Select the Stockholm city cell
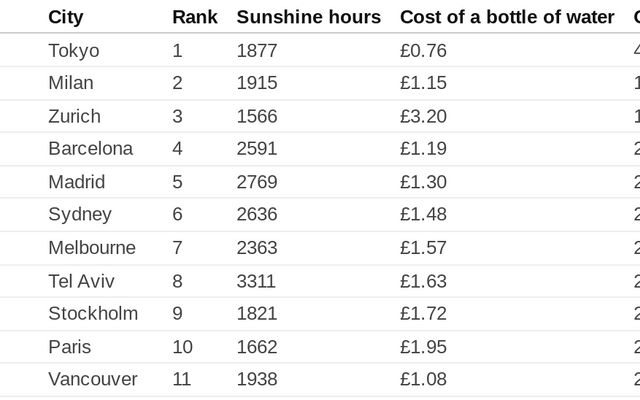 pyautogui.click(x=92, y=313)
